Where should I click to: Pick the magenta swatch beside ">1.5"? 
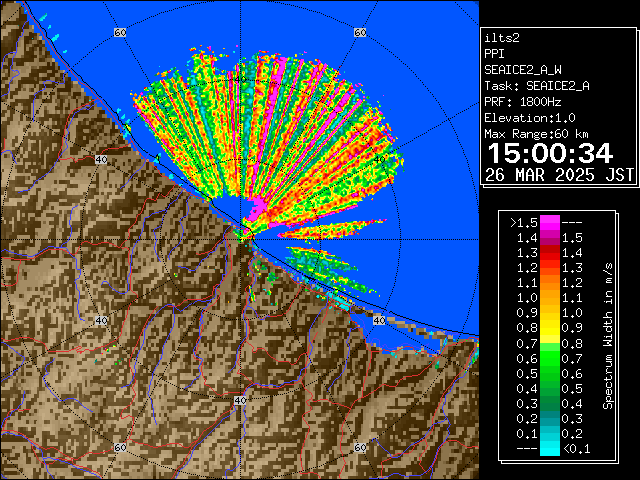[x=550, y=223]
